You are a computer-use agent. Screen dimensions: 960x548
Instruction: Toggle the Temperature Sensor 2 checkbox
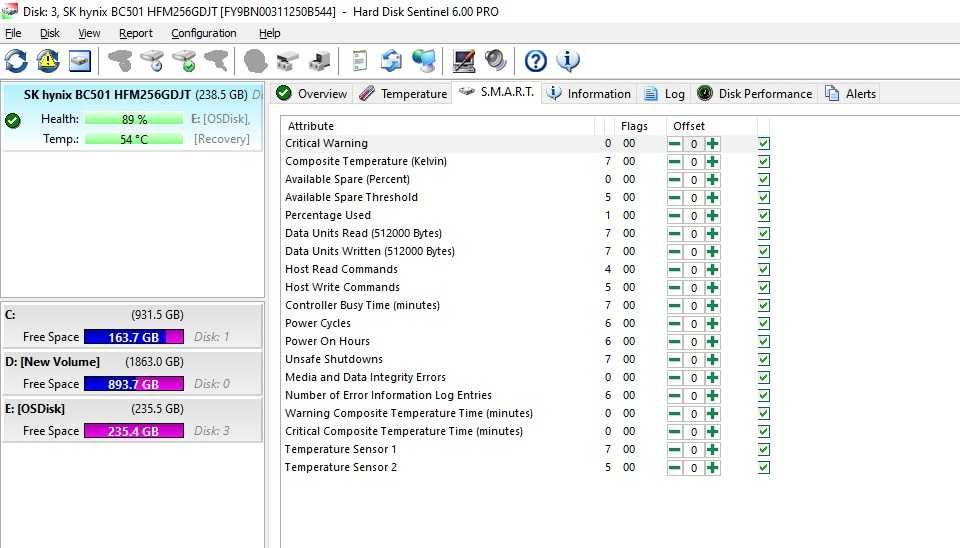click(x=763, y=468)
